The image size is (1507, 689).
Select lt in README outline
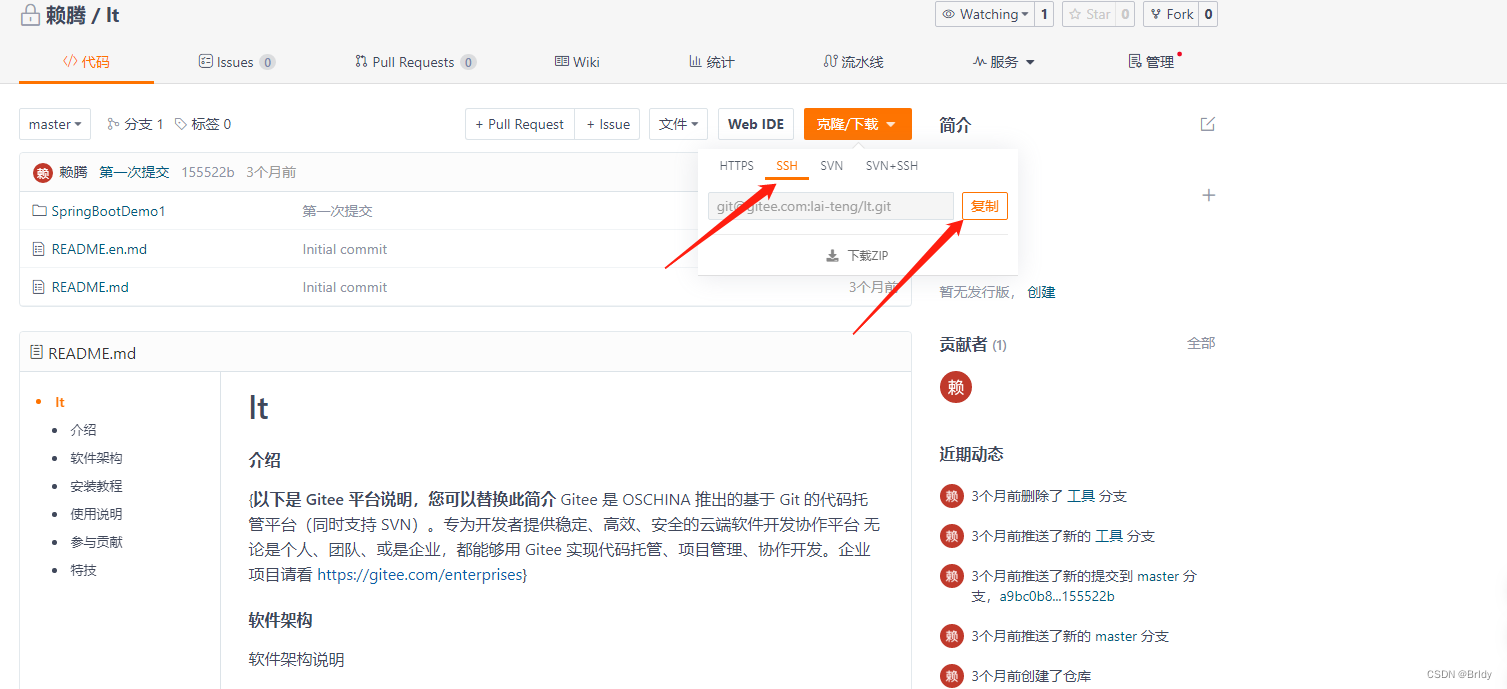tap(60, 402)
